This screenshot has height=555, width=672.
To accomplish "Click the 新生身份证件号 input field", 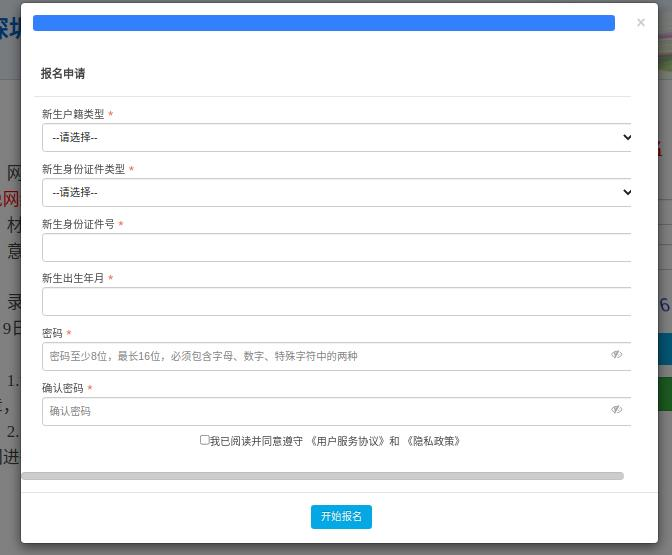I will [336, 247].
